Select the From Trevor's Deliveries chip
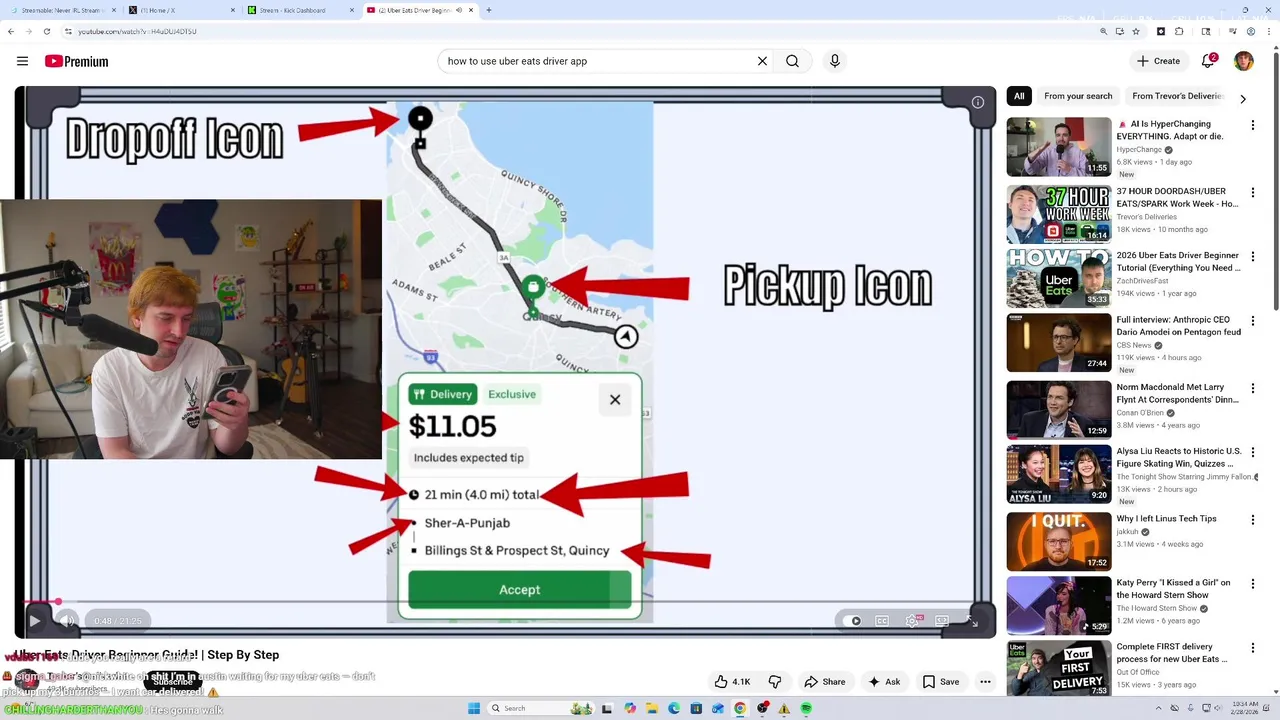This screenshot has width=1280, height=720. click(x=1177, y=96)
